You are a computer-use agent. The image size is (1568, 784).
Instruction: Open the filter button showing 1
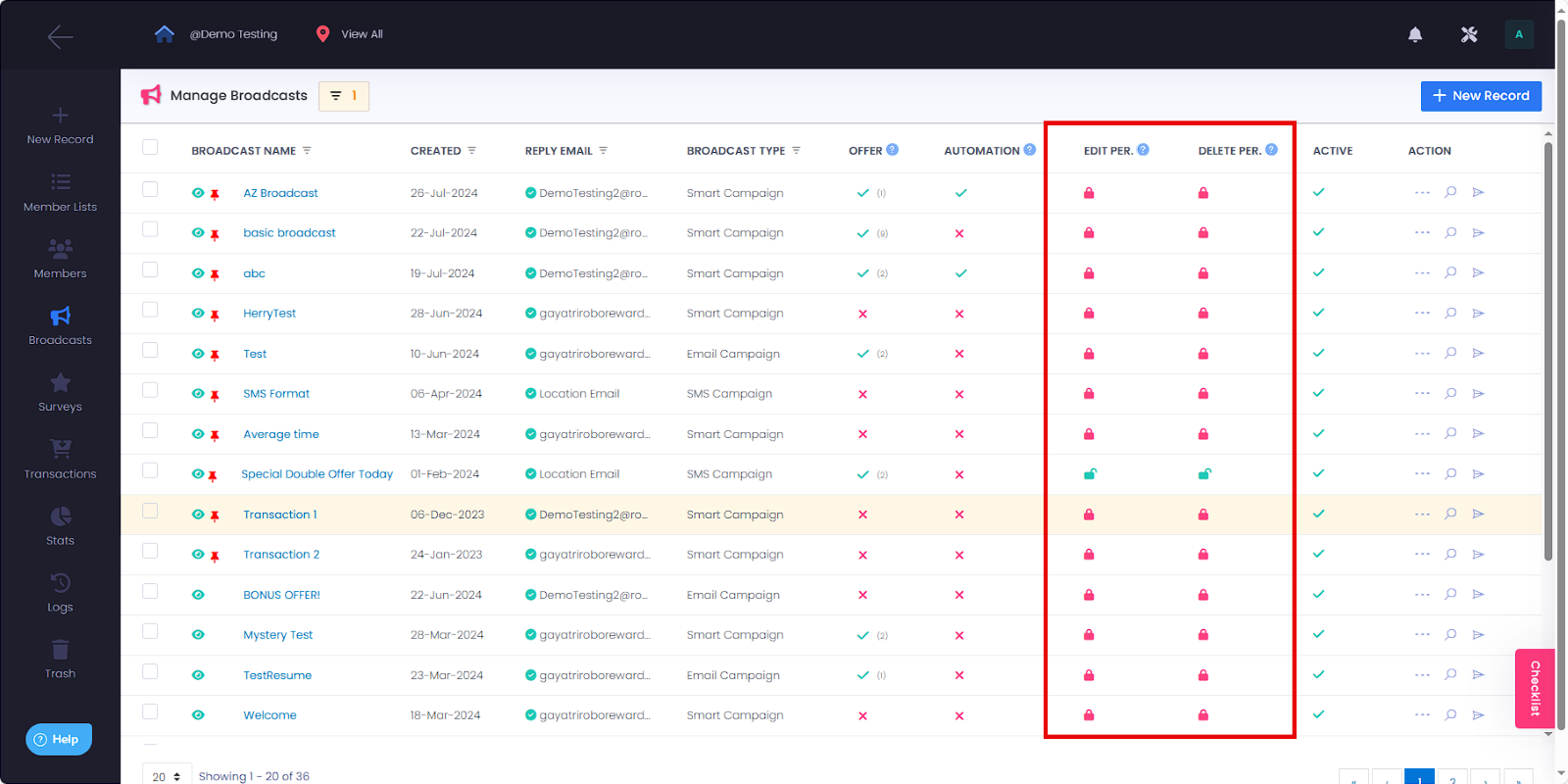tap(344, 96)
